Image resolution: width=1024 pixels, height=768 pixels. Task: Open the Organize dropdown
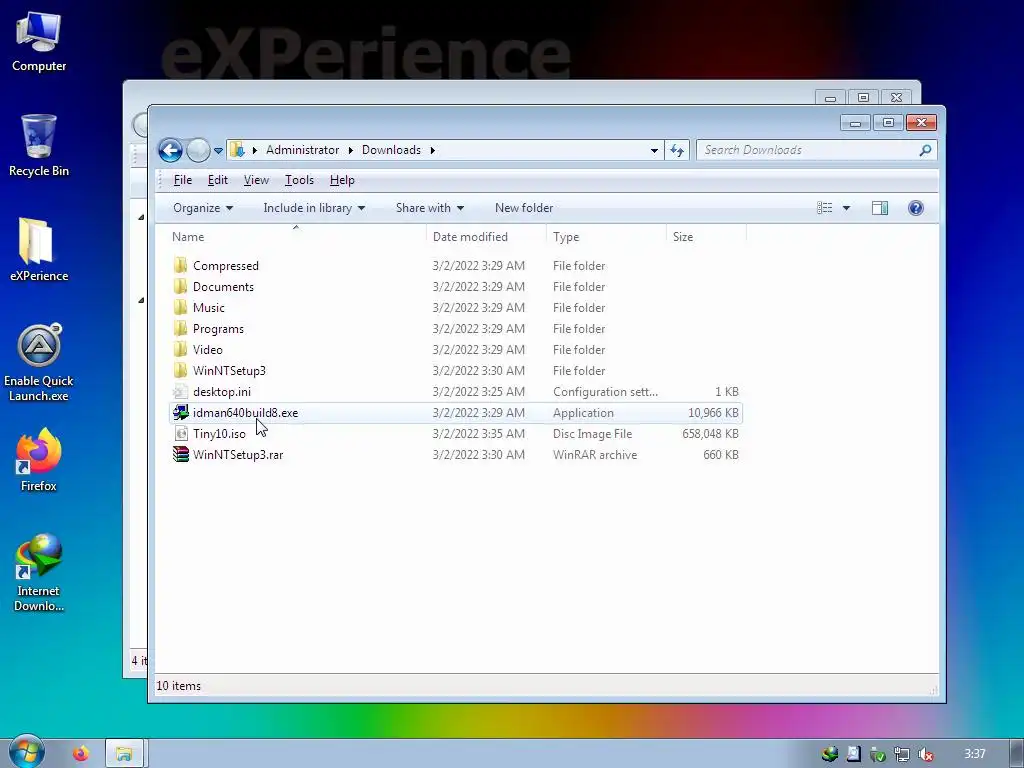(202, 208)
